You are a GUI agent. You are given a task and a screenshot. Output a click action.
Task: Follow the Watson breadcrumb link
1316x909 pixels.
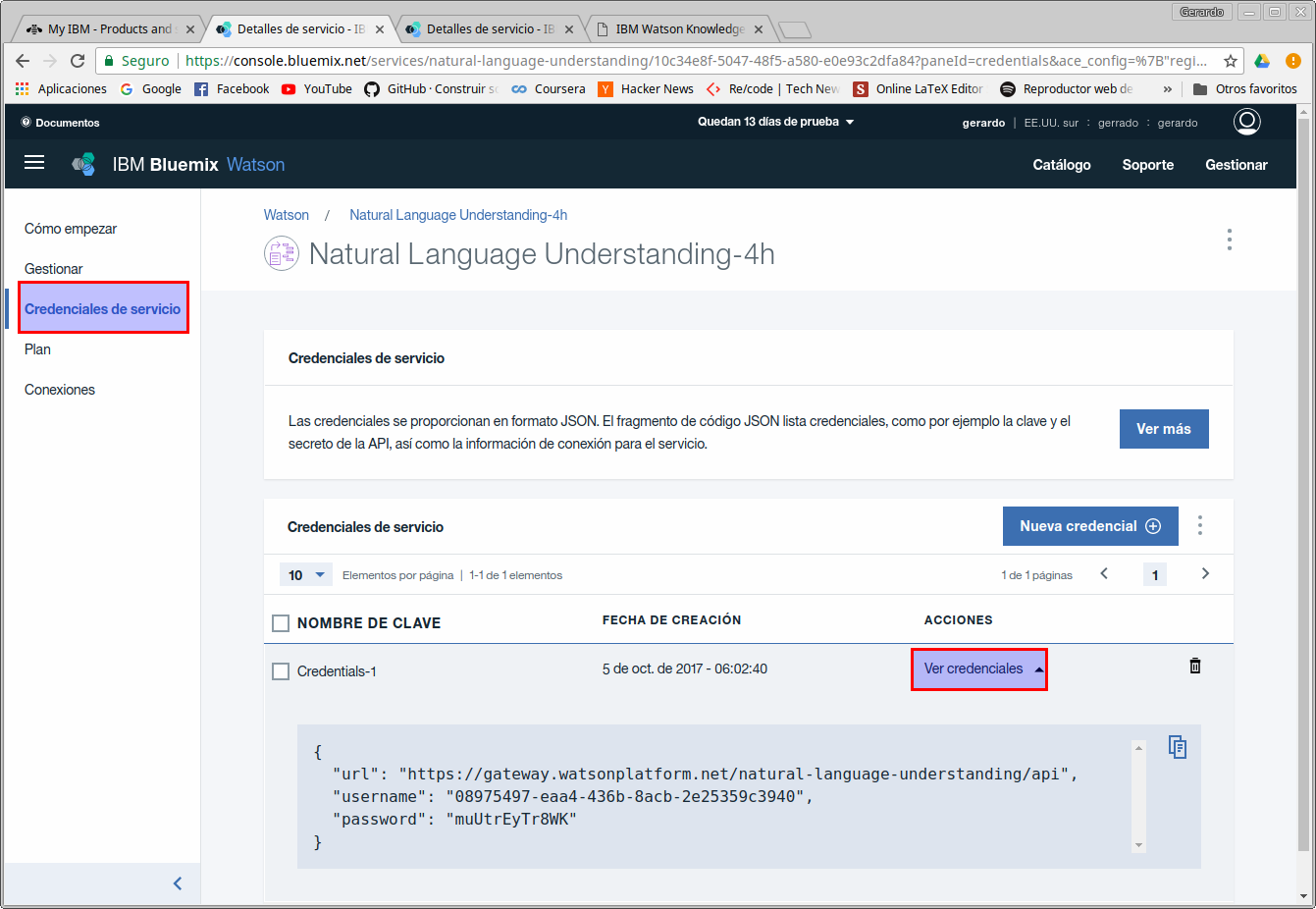(287, 215)
